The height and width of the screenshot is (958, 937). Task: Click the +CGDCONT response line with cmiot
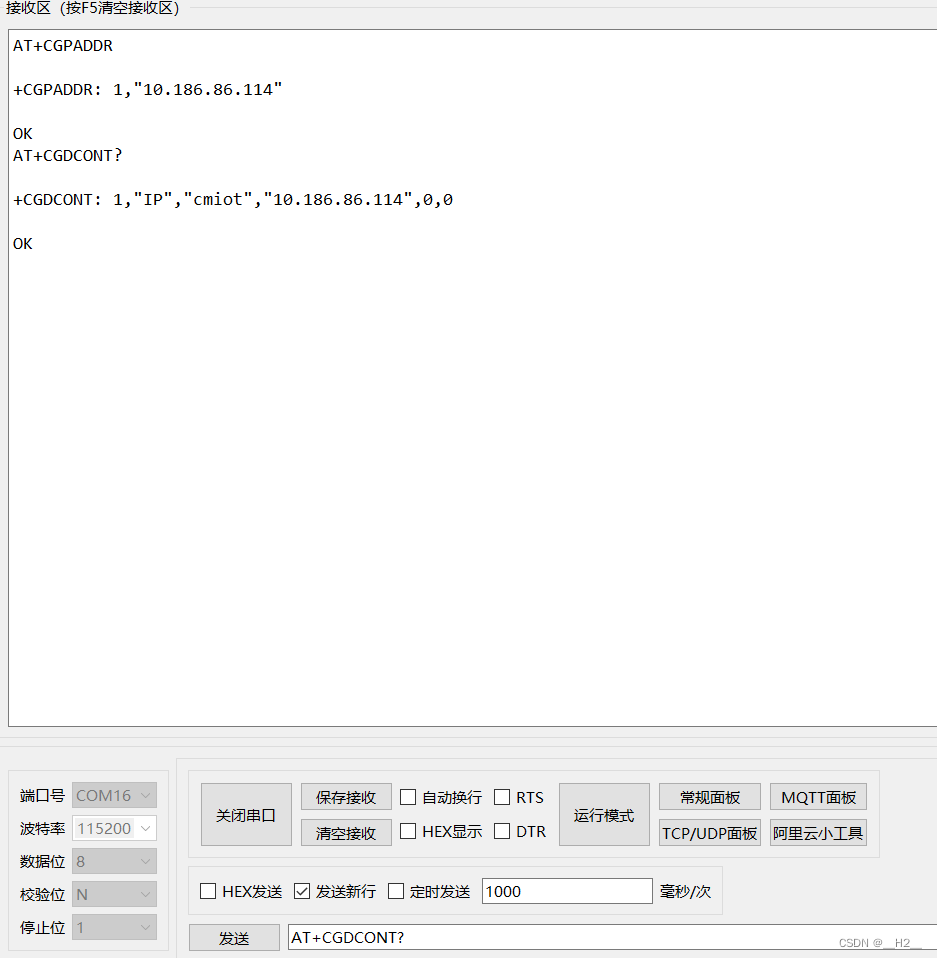(x=233, y=200)
